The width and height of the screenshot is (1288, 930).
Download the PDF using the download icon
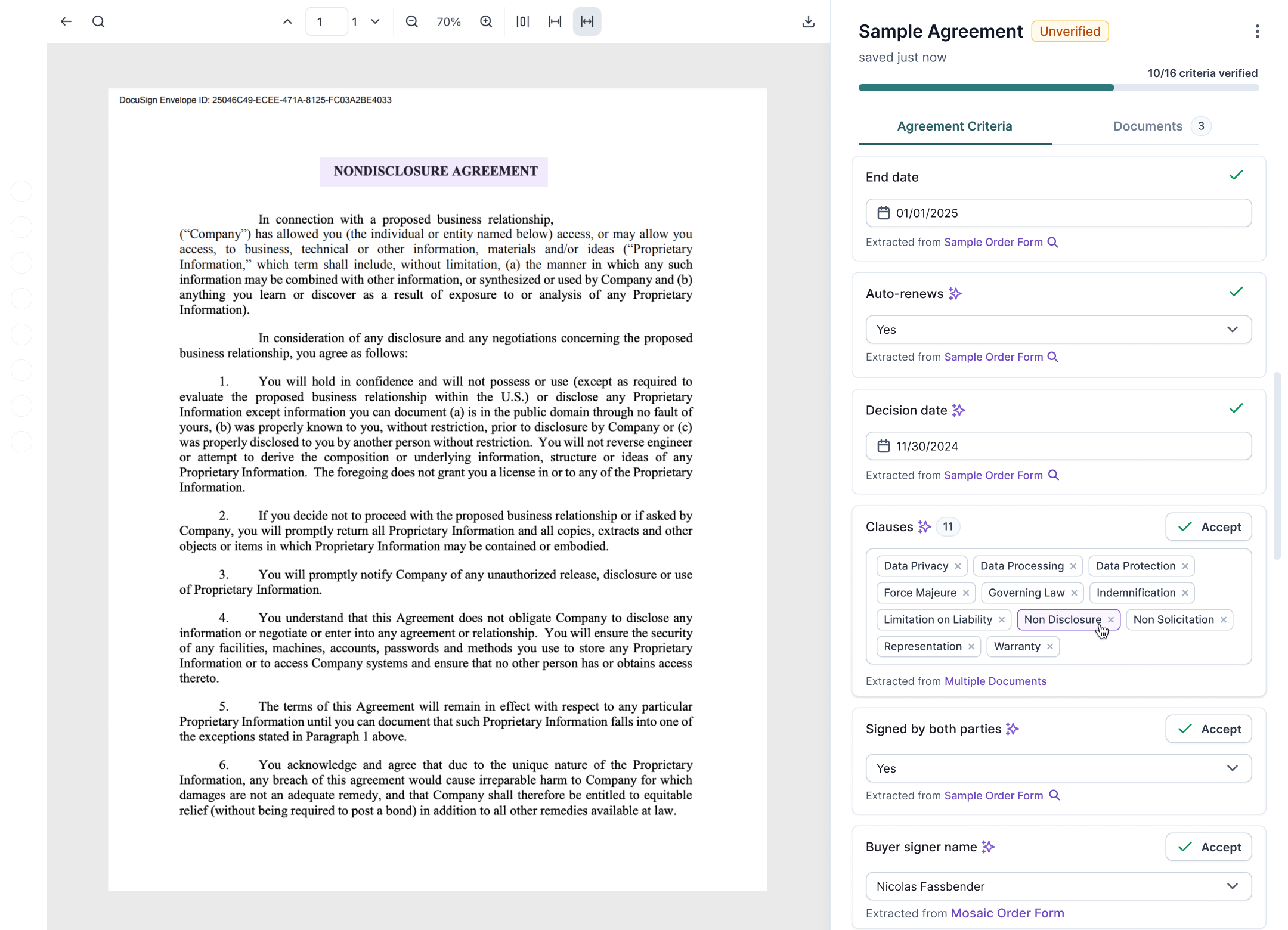point(809,21)
